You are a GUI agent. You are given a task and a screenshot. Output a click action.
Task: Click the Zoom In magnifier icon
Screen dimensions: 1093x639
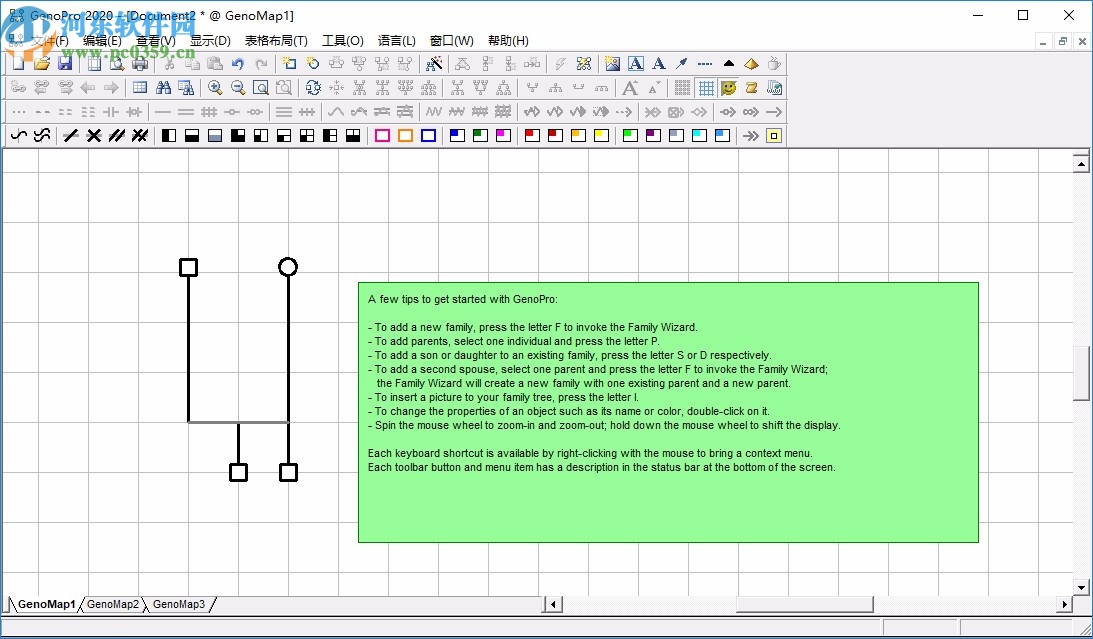(x=215, y=88)
